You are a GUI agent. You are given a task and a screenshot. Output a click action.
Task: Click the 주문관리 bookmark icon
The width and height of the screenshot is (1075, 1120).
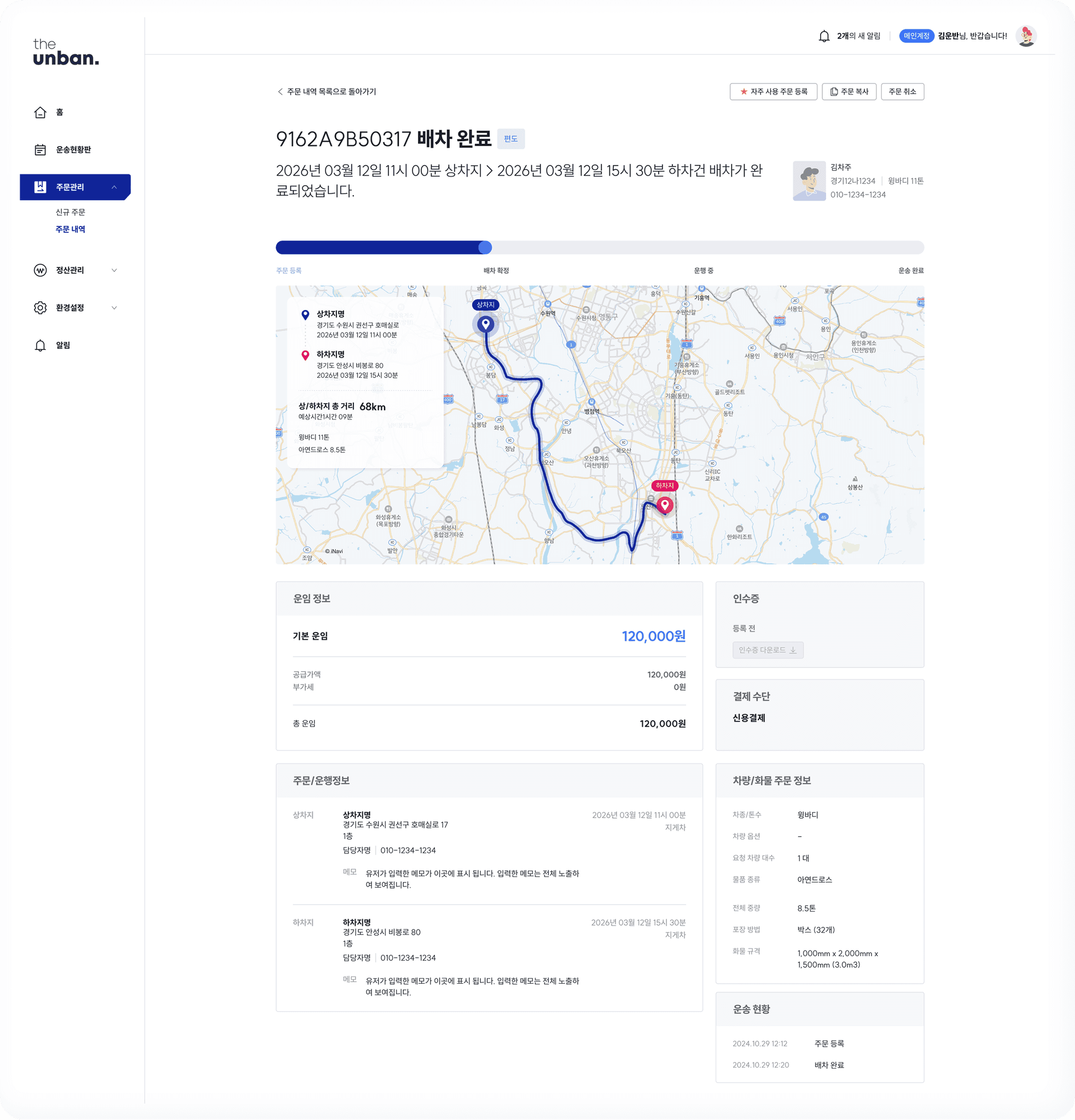(x=40, y=186)
